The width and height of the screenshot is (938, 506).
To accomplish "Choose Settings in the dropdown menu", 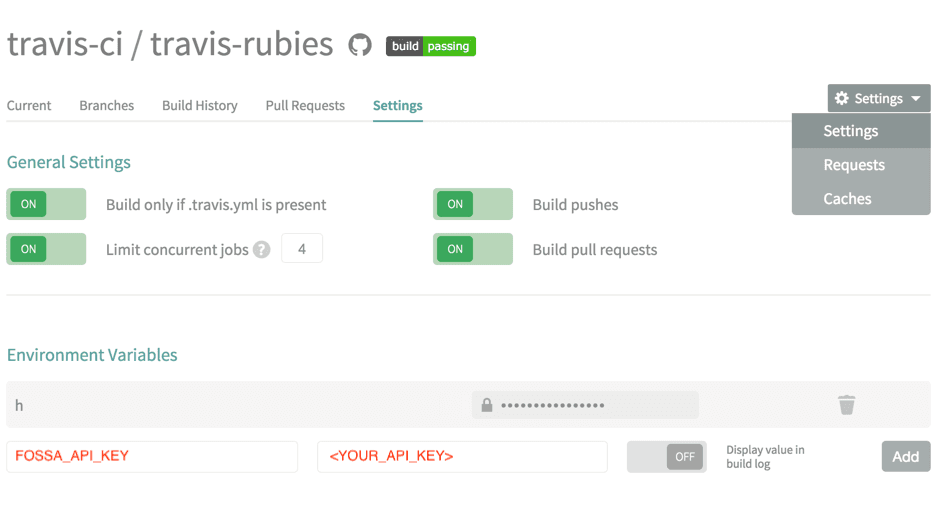I will click(x=861, y=131).
